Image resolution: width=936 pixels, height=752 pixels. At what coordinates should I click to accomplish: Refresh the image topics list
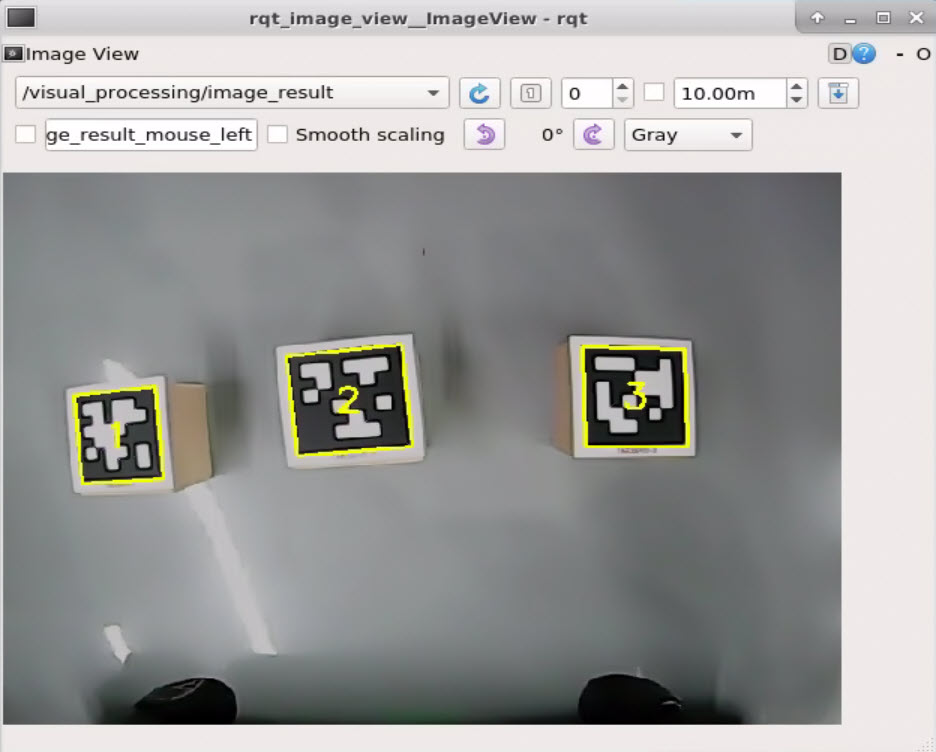coord(479,93)
